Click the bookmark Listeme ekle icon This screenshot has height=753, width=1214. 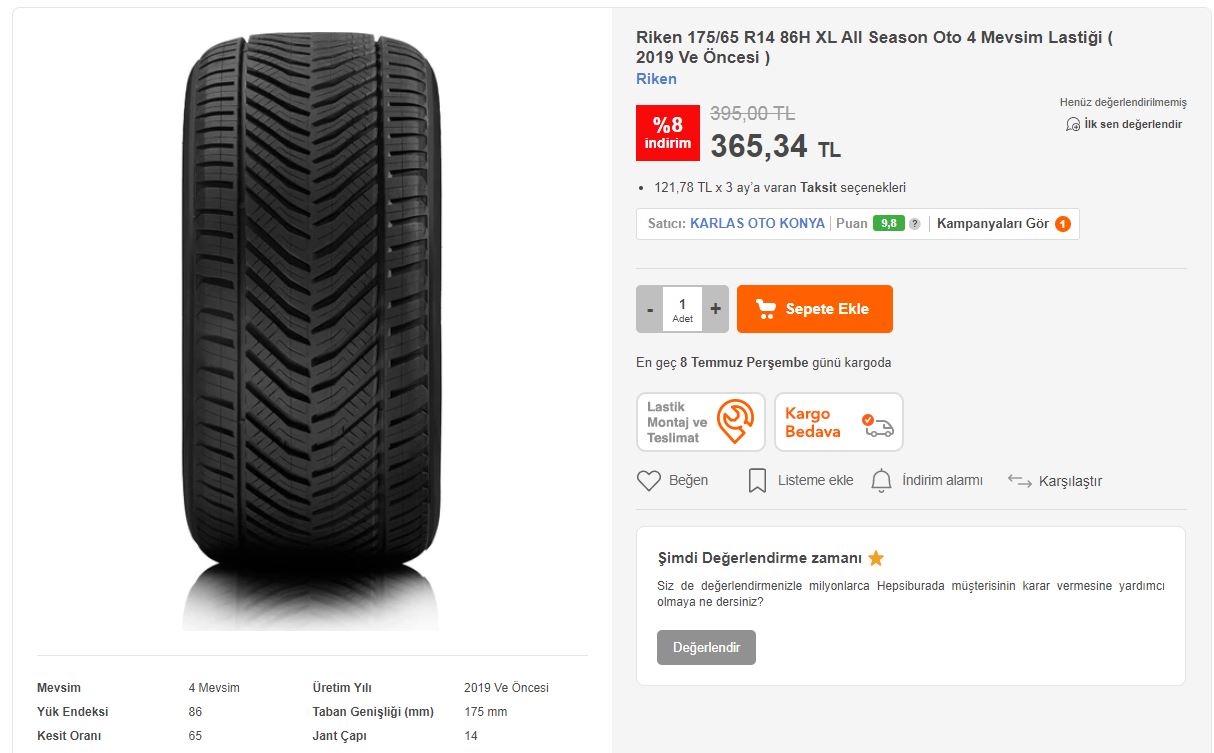tap(758, 481)
